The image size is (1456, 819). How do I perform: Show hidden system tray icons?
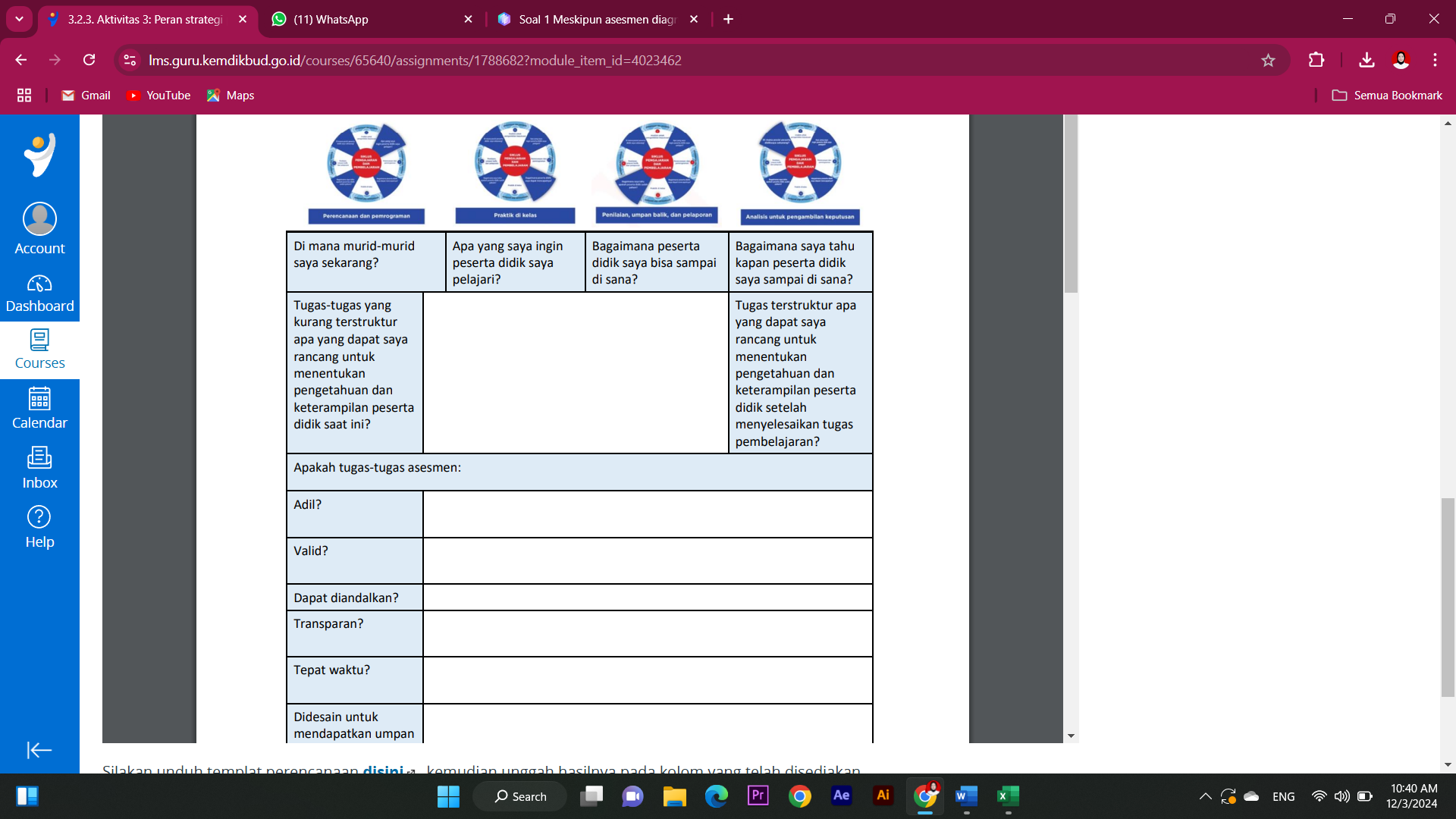point(1205,796)
